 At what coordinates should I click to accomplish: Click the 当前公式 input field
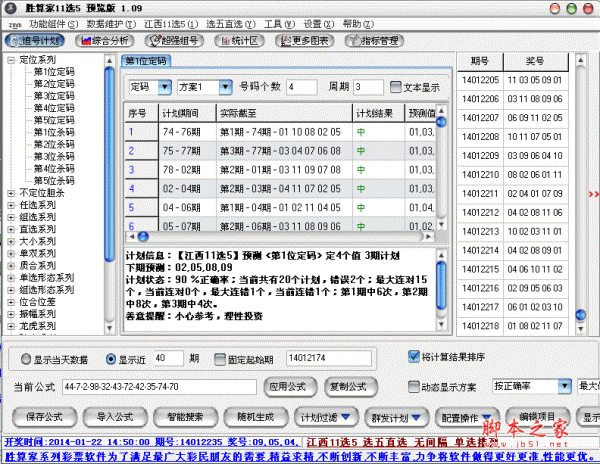(159, 387)
